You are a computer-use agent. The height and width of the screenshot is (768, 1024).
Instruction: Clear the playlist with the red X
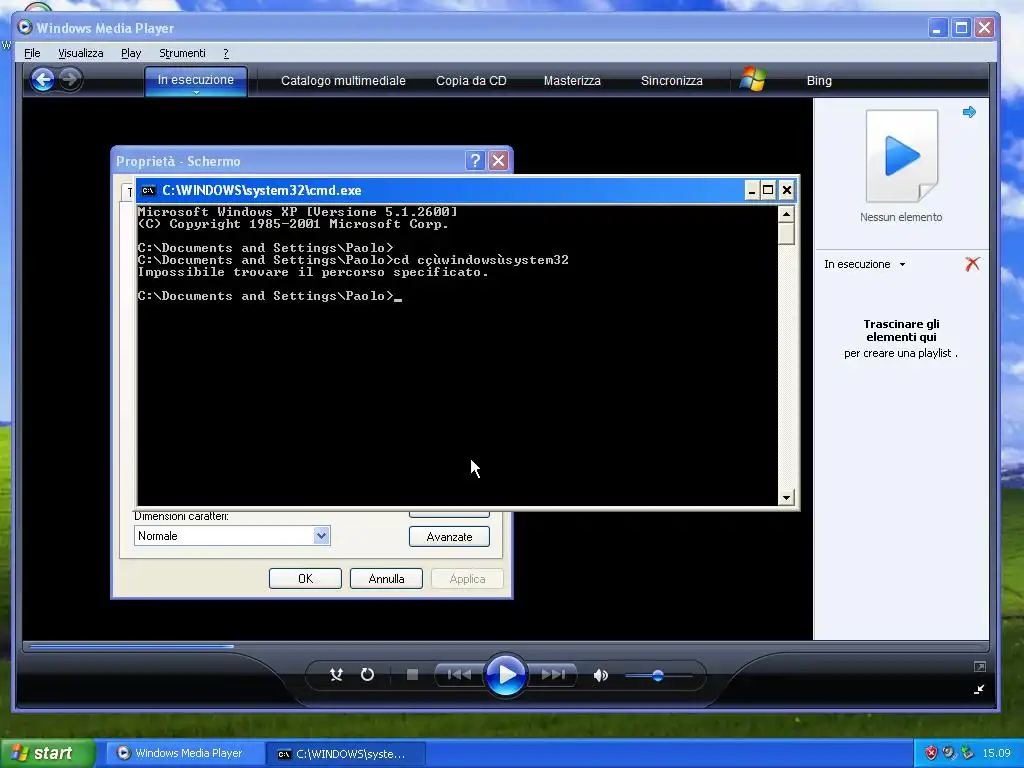[972, 264]
